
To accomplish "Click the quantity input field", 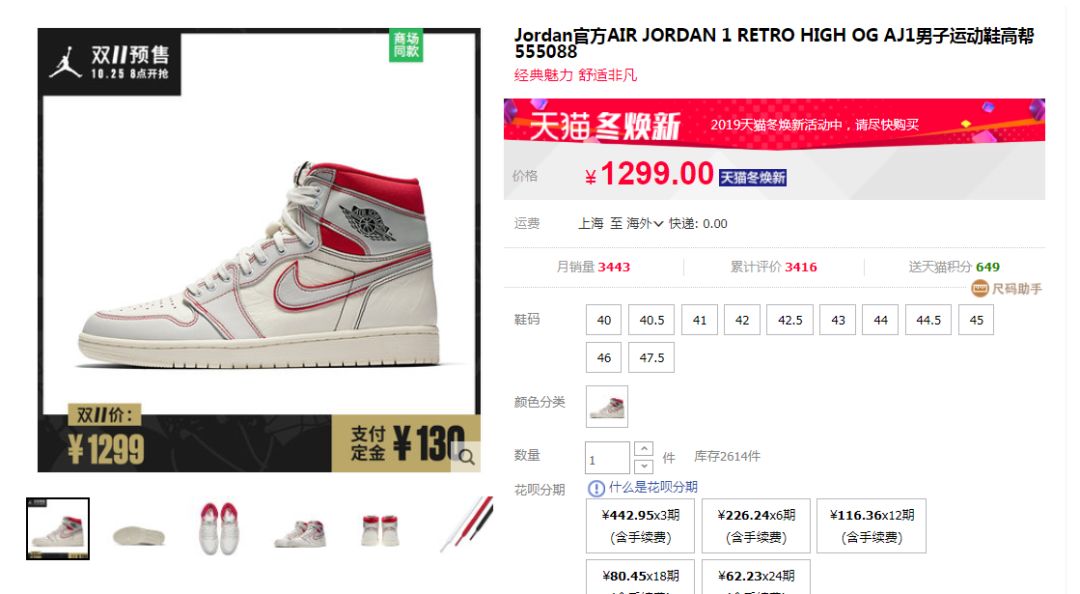I will [608, 458].
